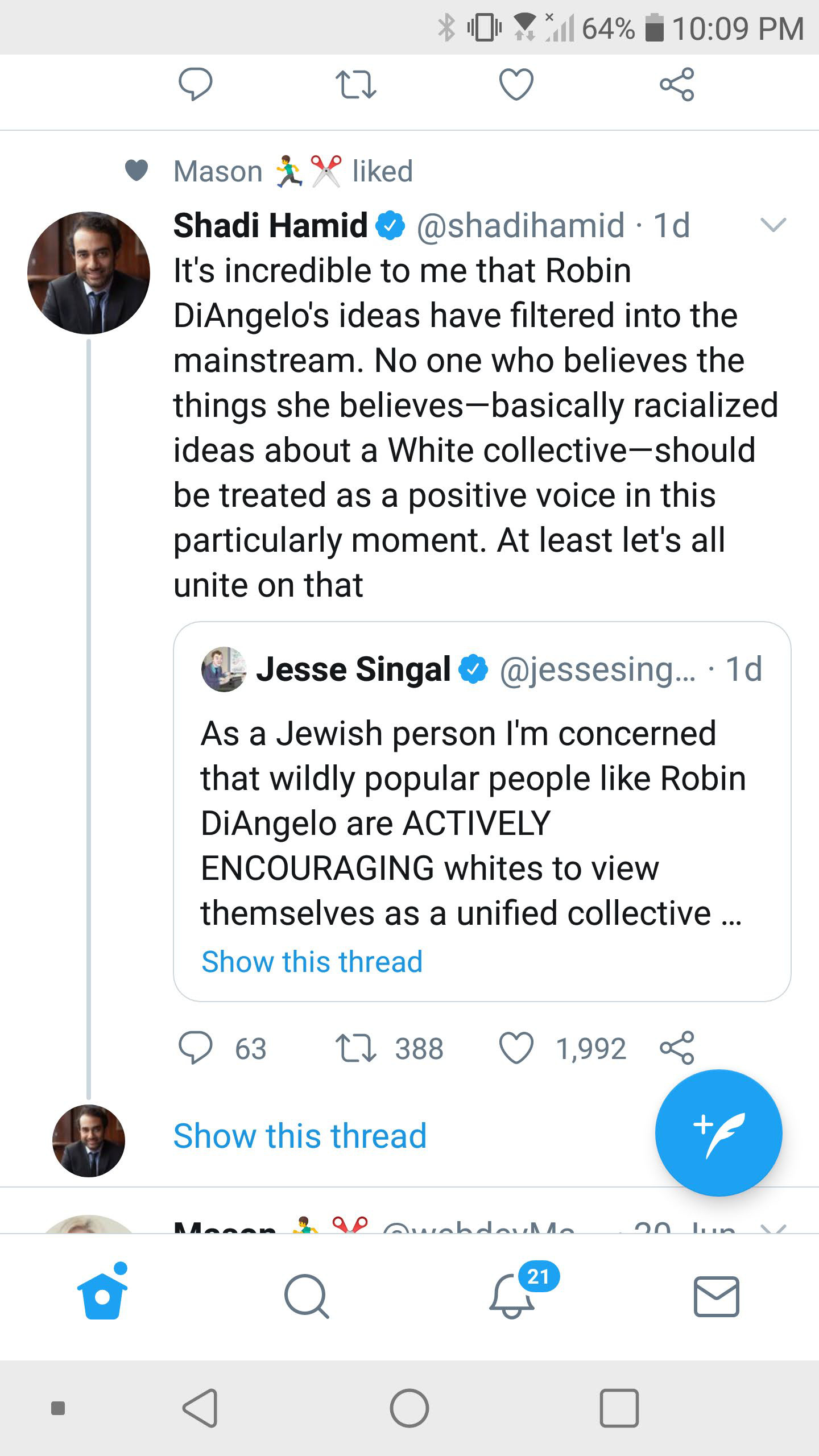The height and width of the screenshot is (1456, 819).
Task: Like the tweet with 1,992 likes
Action: click(x=516, y=1048)
